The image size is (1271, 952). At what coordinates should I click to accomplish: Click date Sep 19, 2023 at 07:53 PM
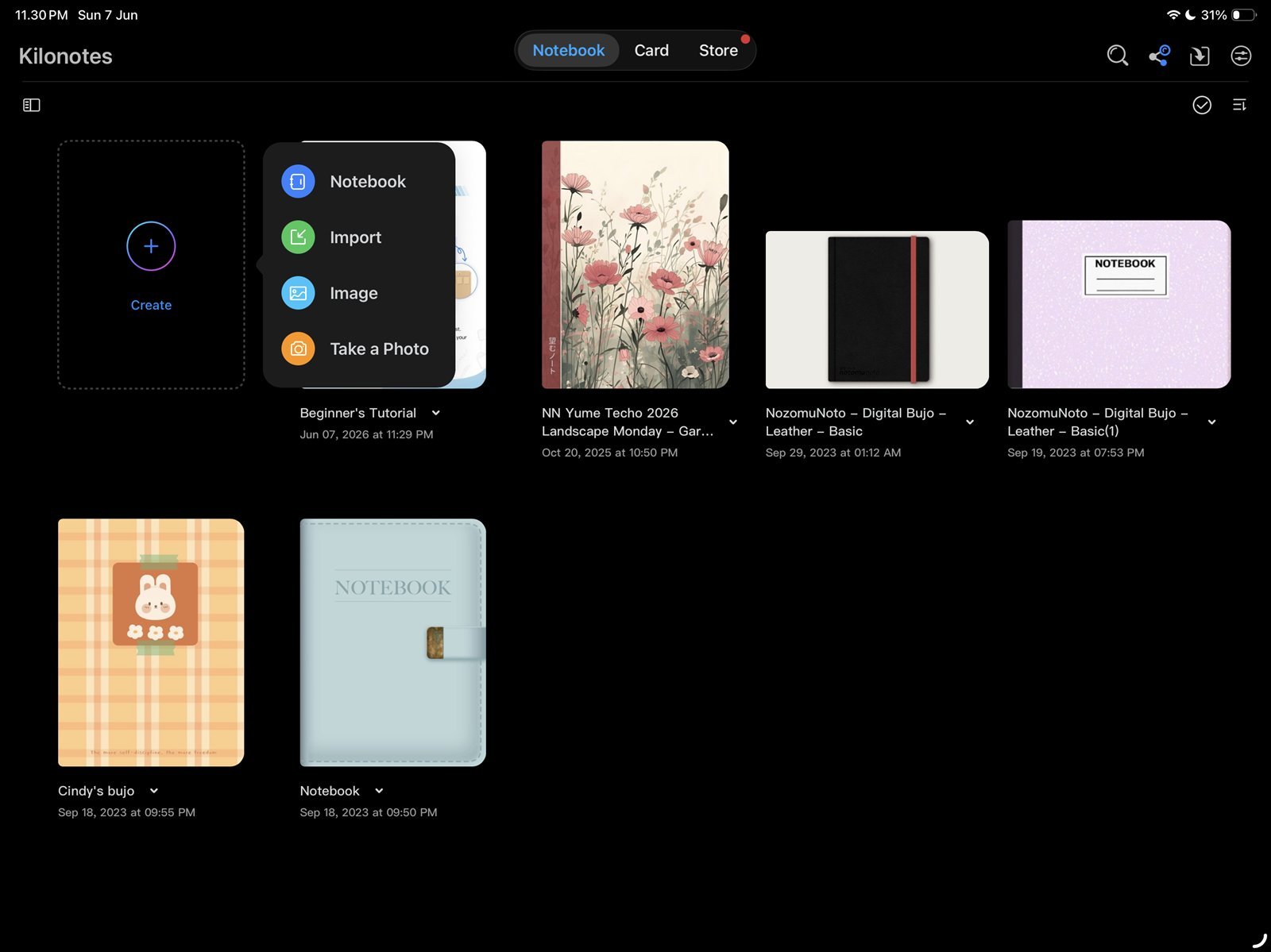click(1076, 453)
